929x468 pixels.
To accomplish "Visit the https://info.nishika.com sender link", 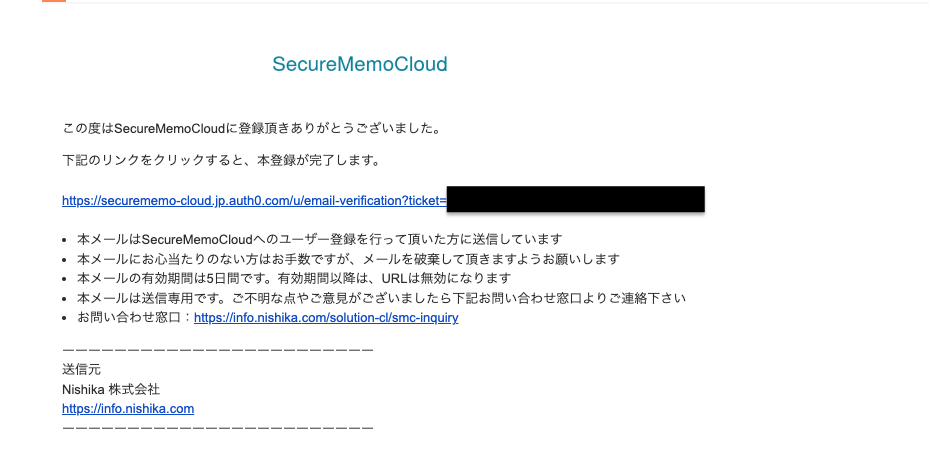I will click(x=128, y=409).
